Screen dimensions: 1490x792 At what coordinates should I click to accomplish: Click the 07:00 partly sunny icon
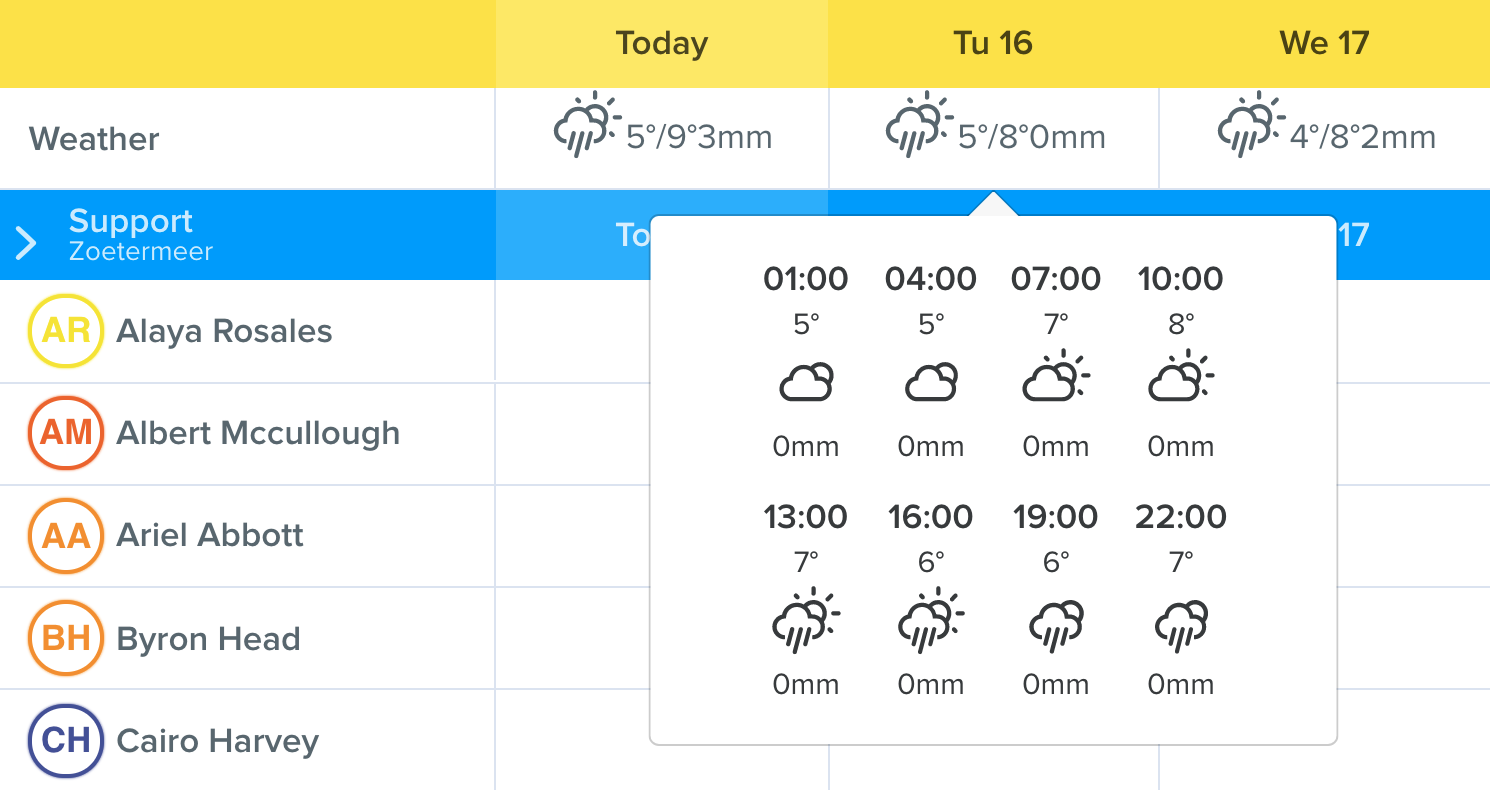tap(1056, 376)
